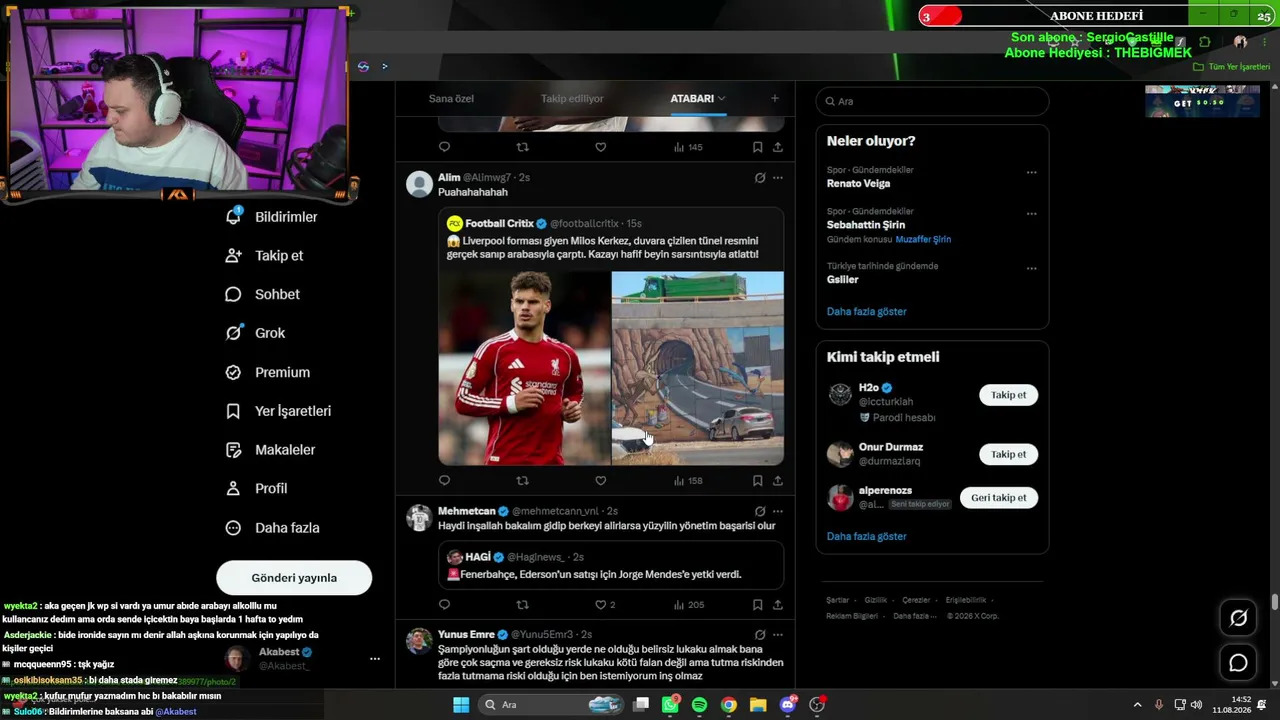
Task: Like Mehmetcan's post with 2 likes
Action: click(x=605, y=605)
